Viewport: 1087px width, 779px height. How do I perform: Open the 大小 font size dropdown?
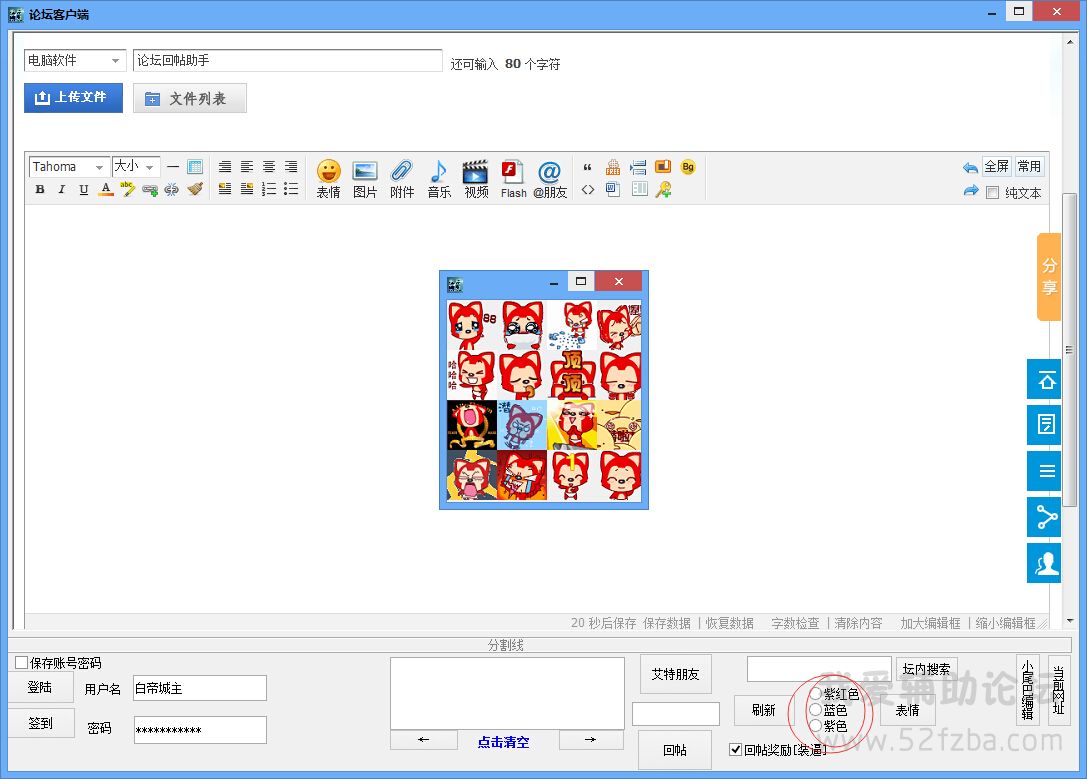136,166
